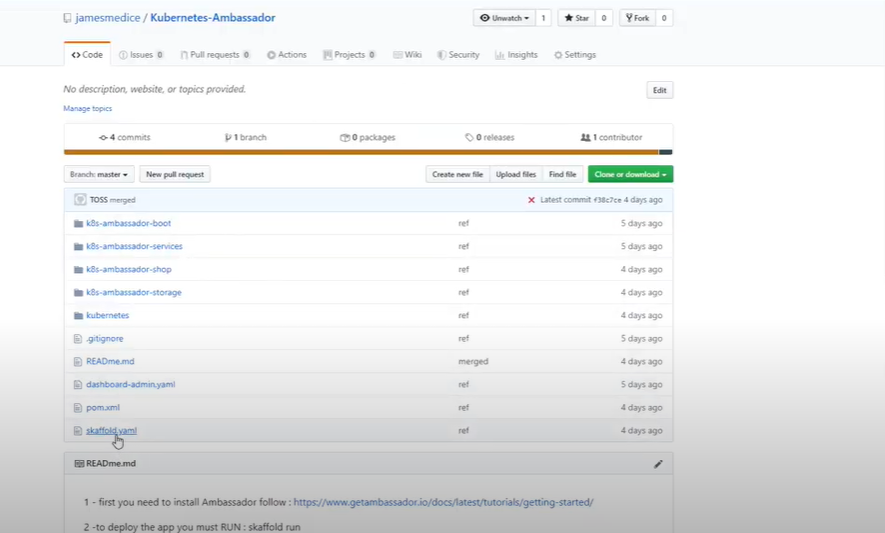This screenshot has width=885, height=533.
Task: Click New pull request button
Action: point(175,174)
